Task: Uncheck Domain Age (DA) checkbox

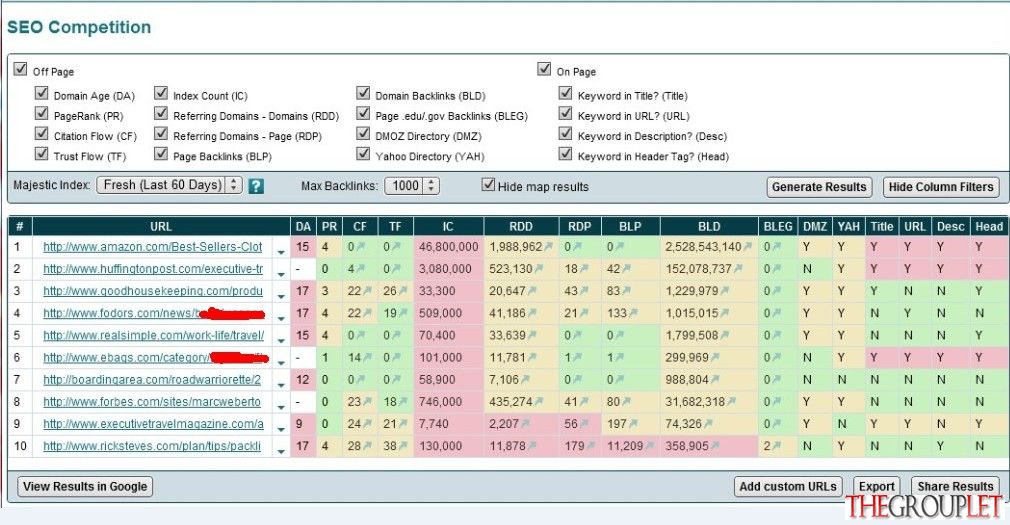Action: [x=42, y=93]
